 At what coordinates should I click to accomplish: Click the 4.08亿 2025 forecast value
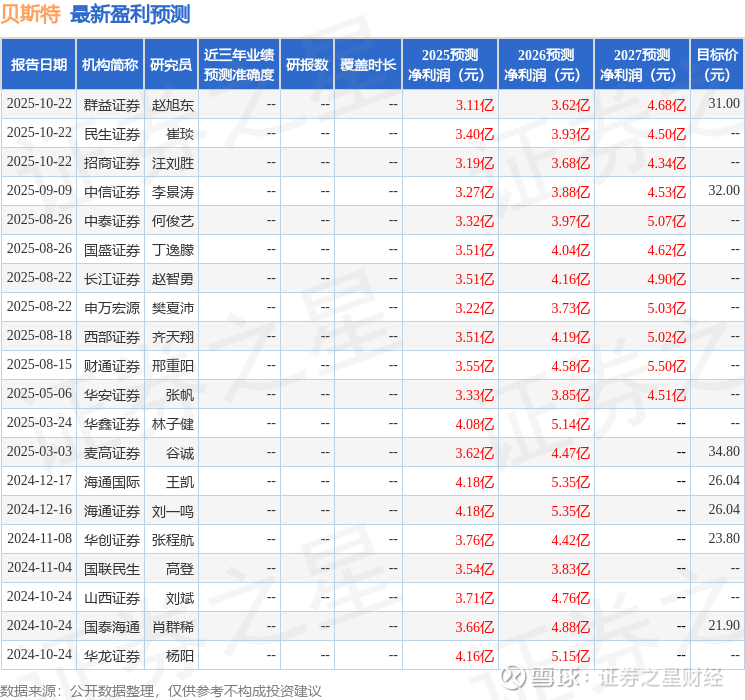coord(475,424)
